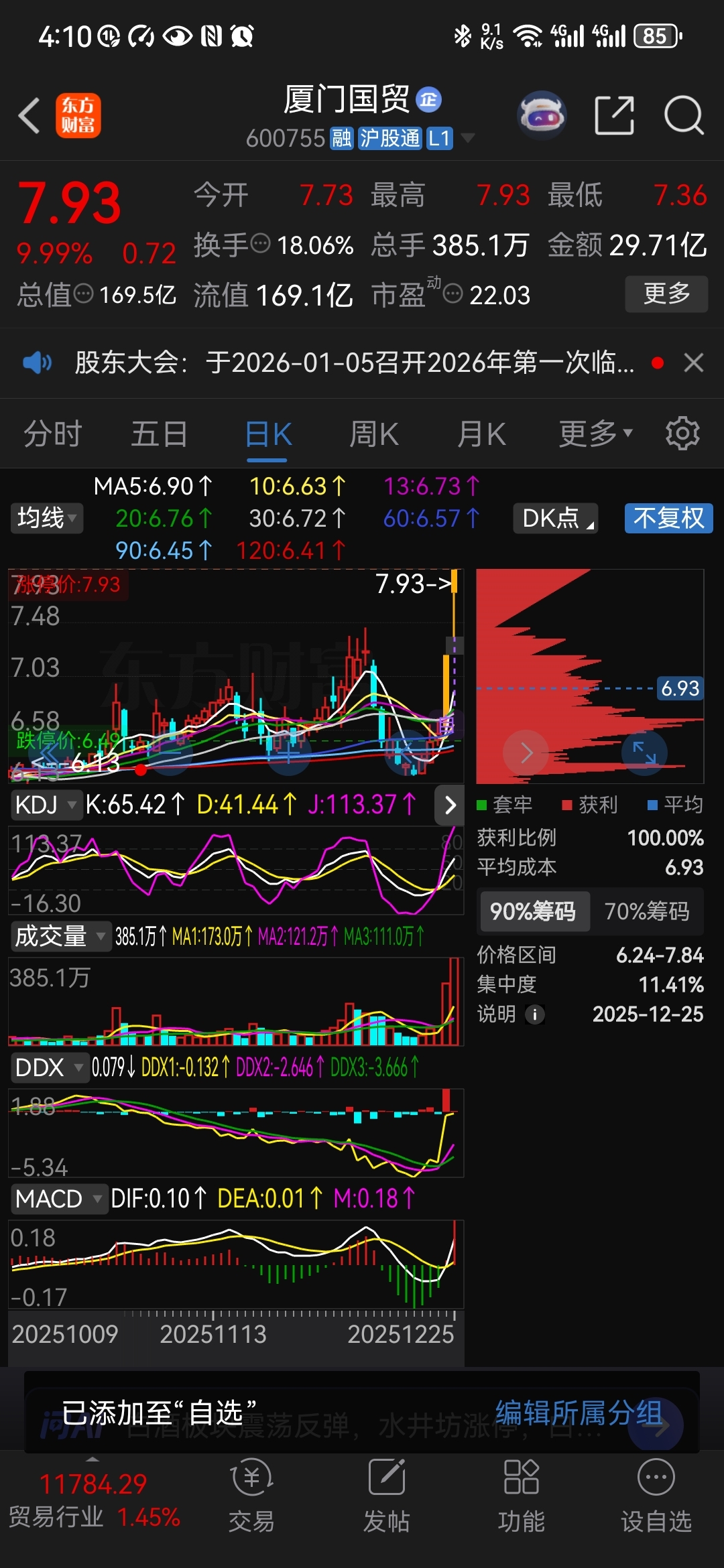Viewport: 724px width, 1568px height.
Task: Open the 交易 trade icon
Action: click(251, 1496)
